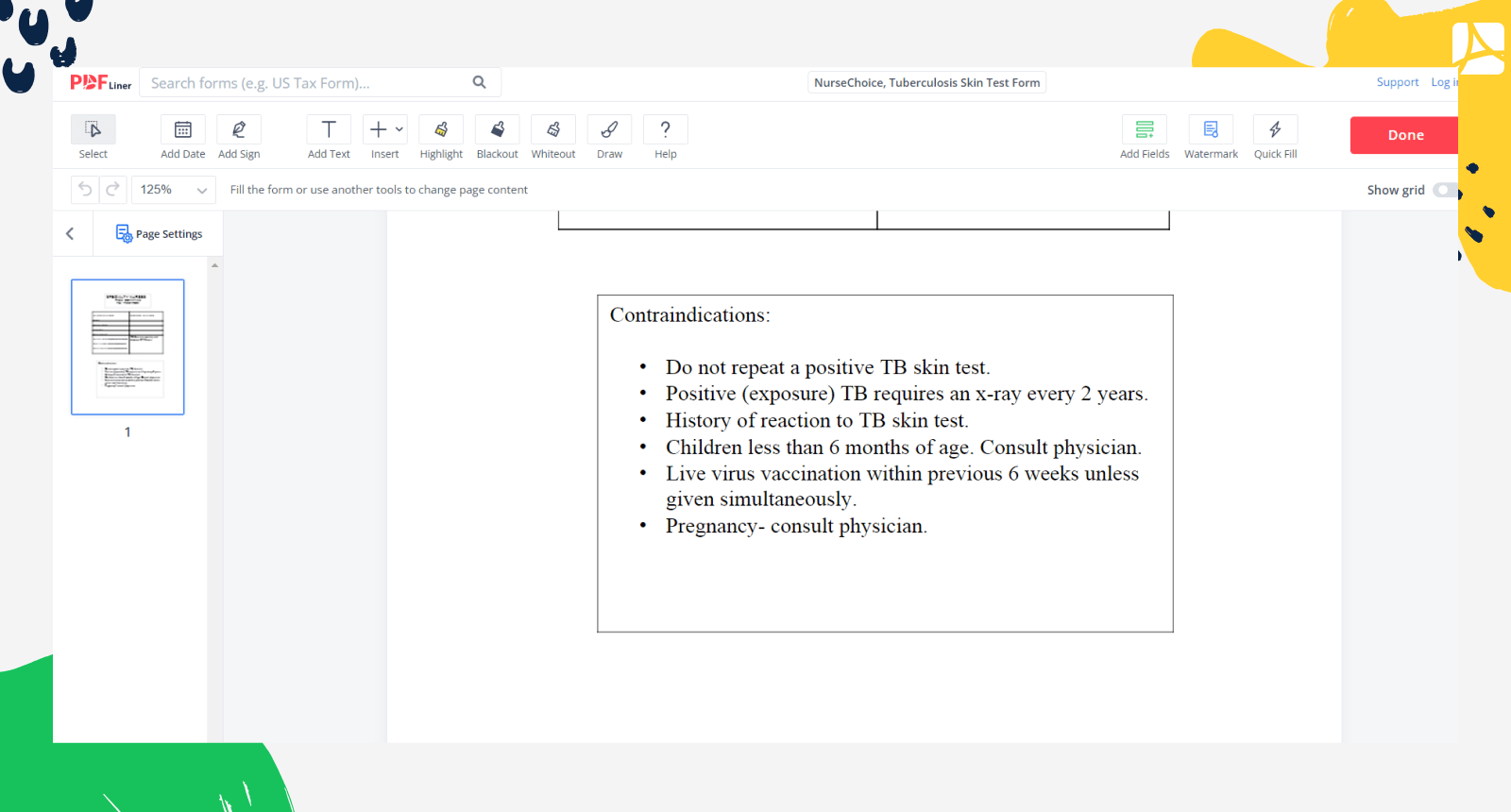Use the Whiteout eraser tool
1511x812 pixels.
(x=553, y=138)
